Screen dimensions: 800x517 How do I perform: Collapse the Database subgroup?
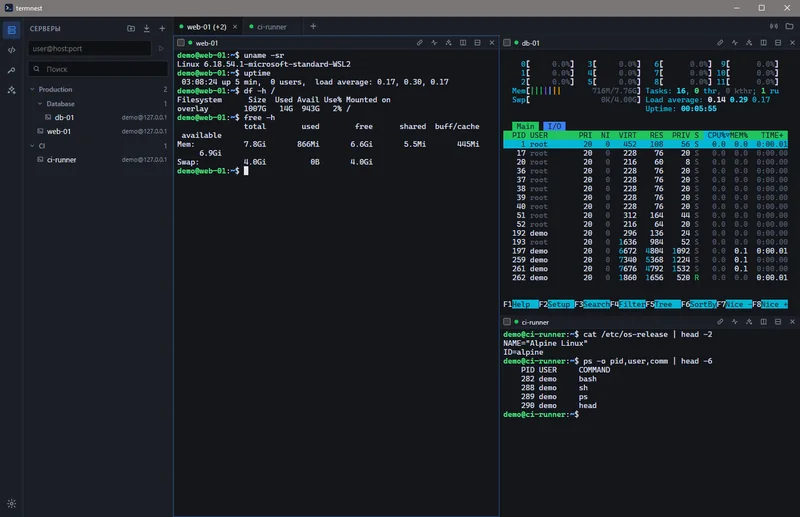pos(40,104)
